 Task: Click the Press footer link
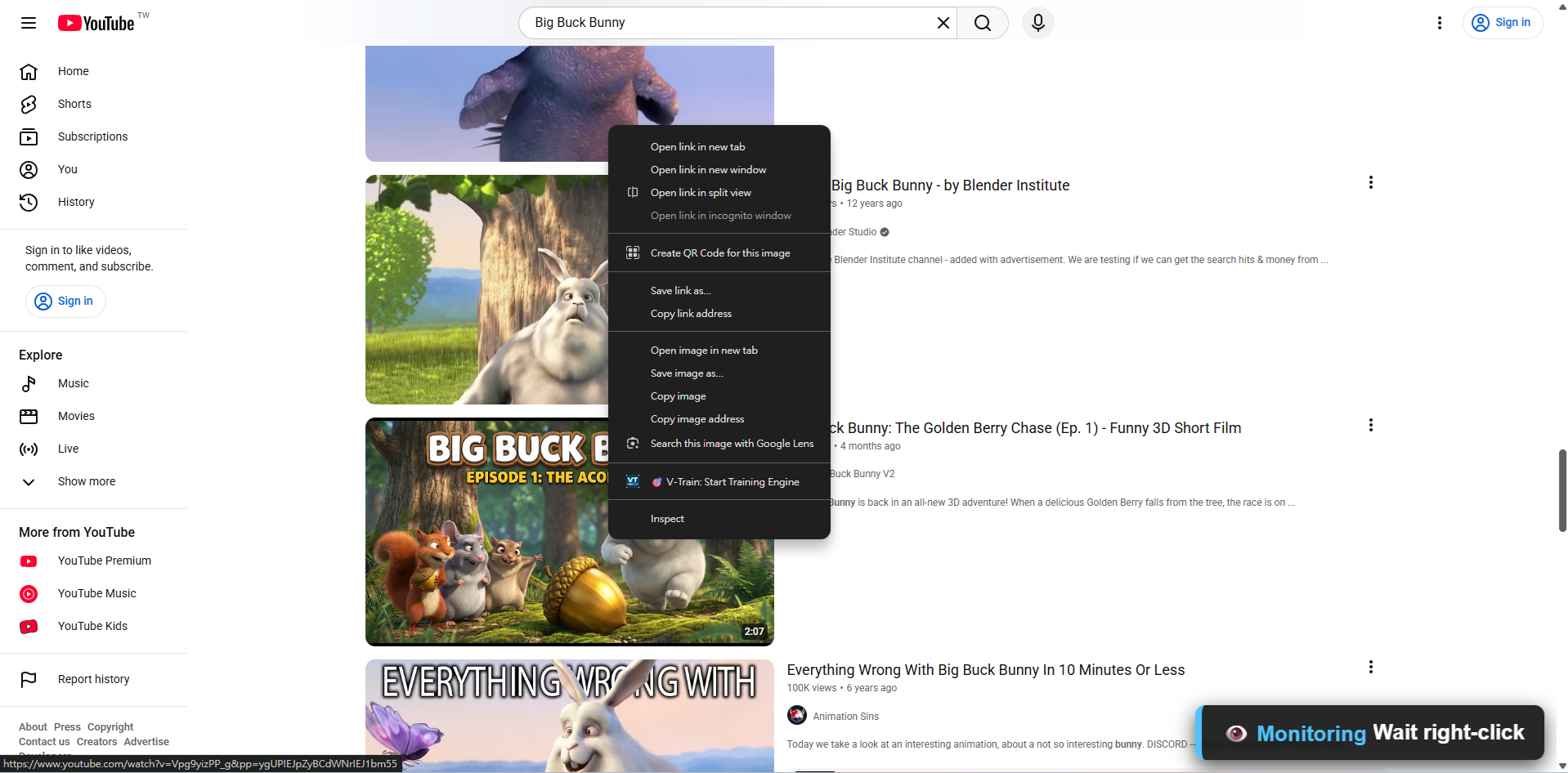pos(67,726)
